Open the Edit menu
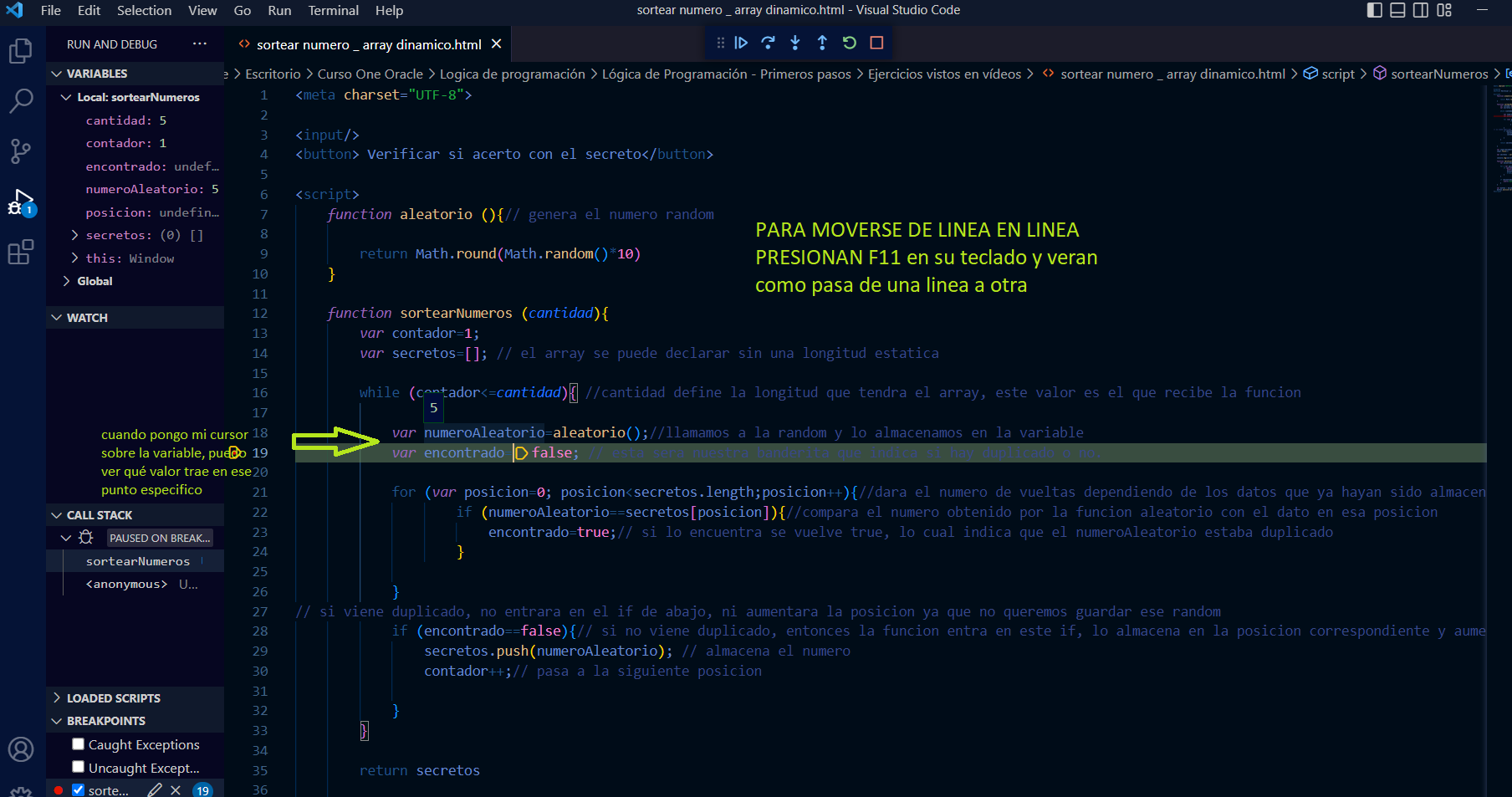The width and height of the screenshot is (1512, 797). tap(89, 10)
